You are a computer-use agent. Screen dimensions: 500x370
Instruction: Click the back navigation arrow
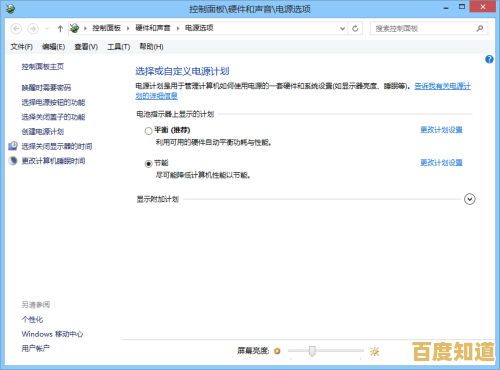pos(16,29)
